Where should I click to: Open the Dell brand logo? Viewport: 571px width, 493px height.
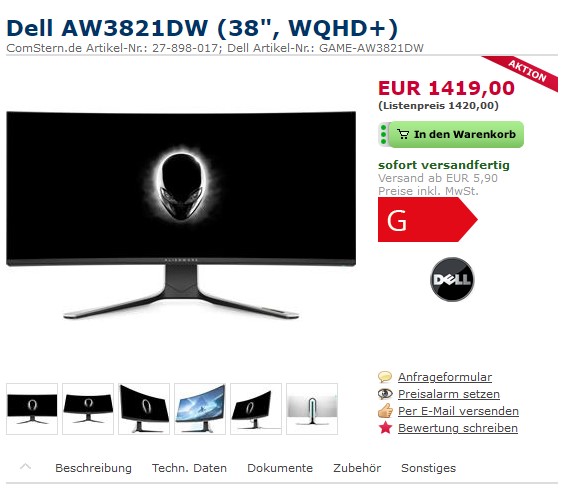point(452,279)
